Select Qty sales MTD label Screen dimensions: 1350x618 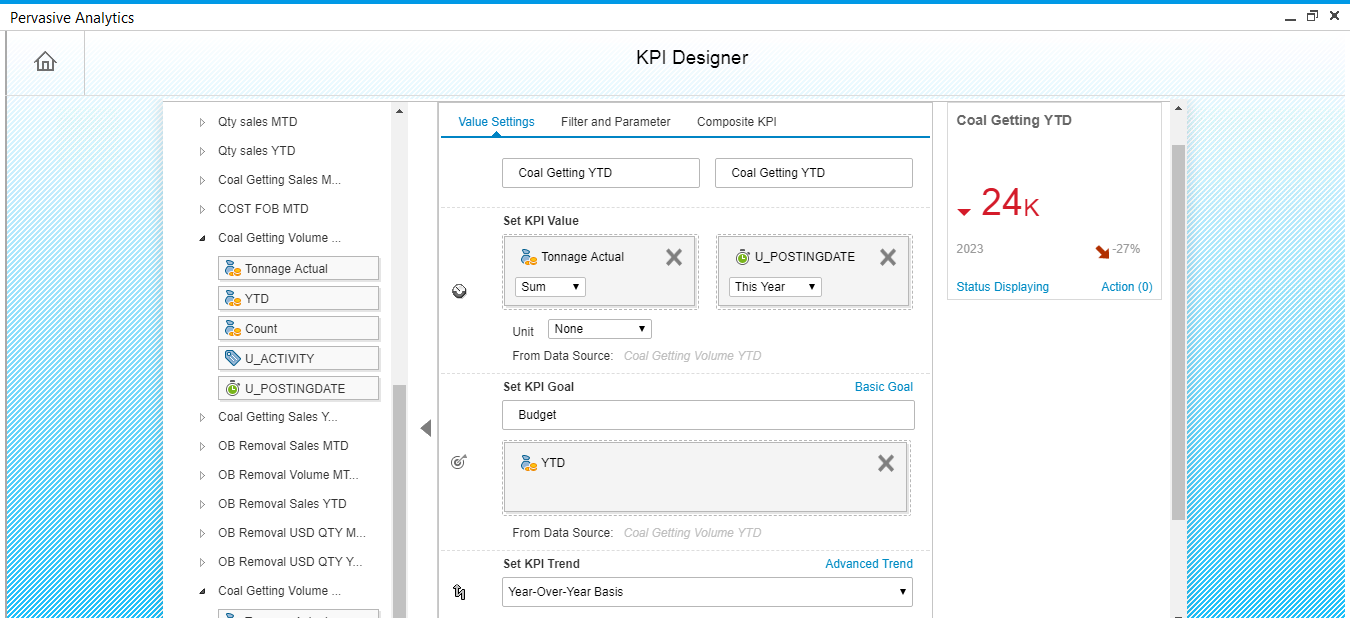pyautogui.click(x=258, y=122)
